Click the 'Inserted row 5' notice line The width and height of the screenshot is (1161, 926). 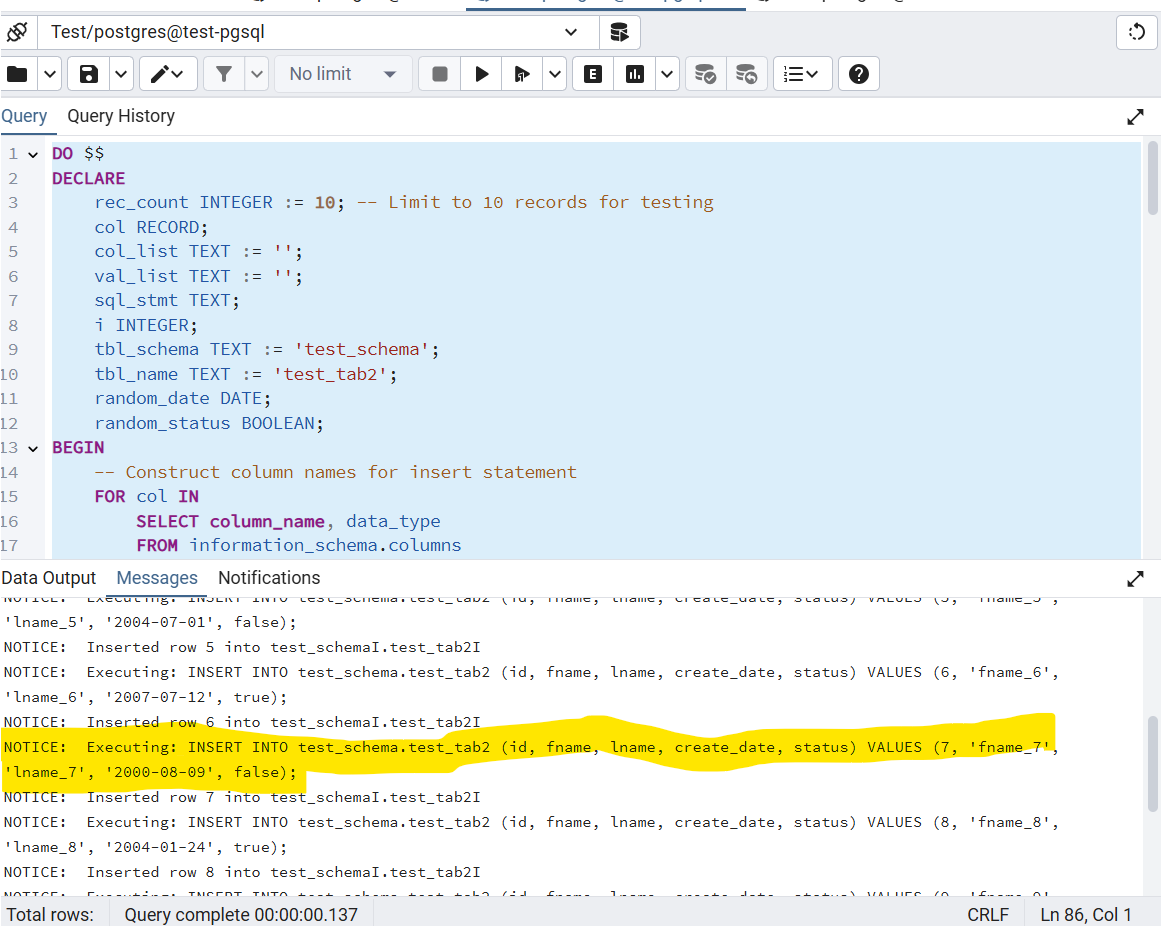coord(242,648)
